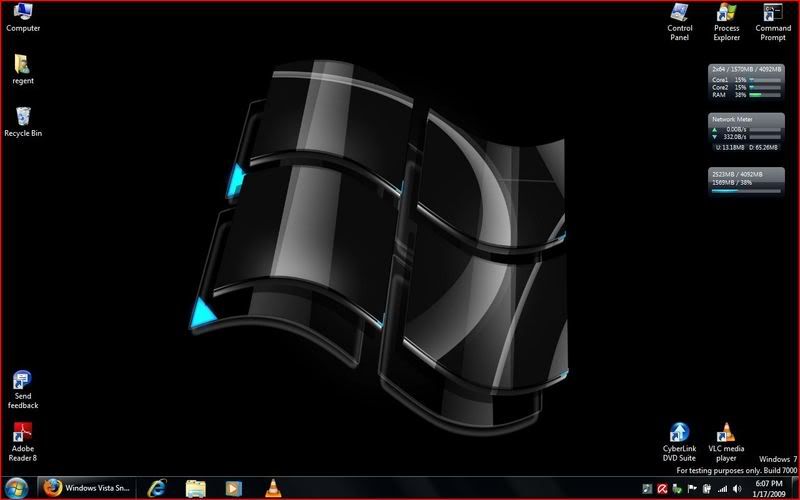Open Windows Explorer folder on taskbar
This screenshot has height=500, width=800.
195,488
